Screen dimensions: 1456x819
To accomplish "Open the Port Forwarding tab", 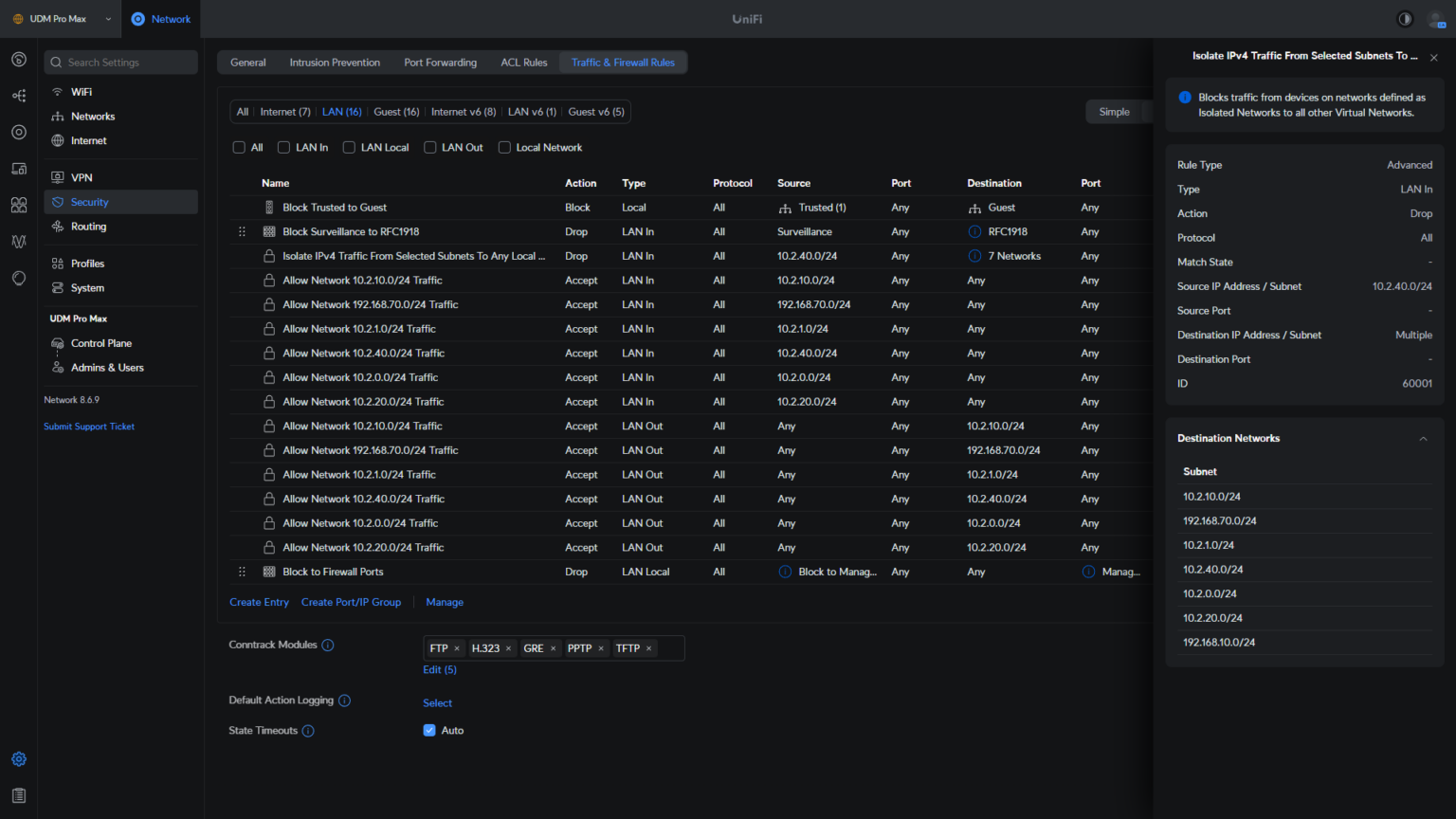I will coord(440,62).
